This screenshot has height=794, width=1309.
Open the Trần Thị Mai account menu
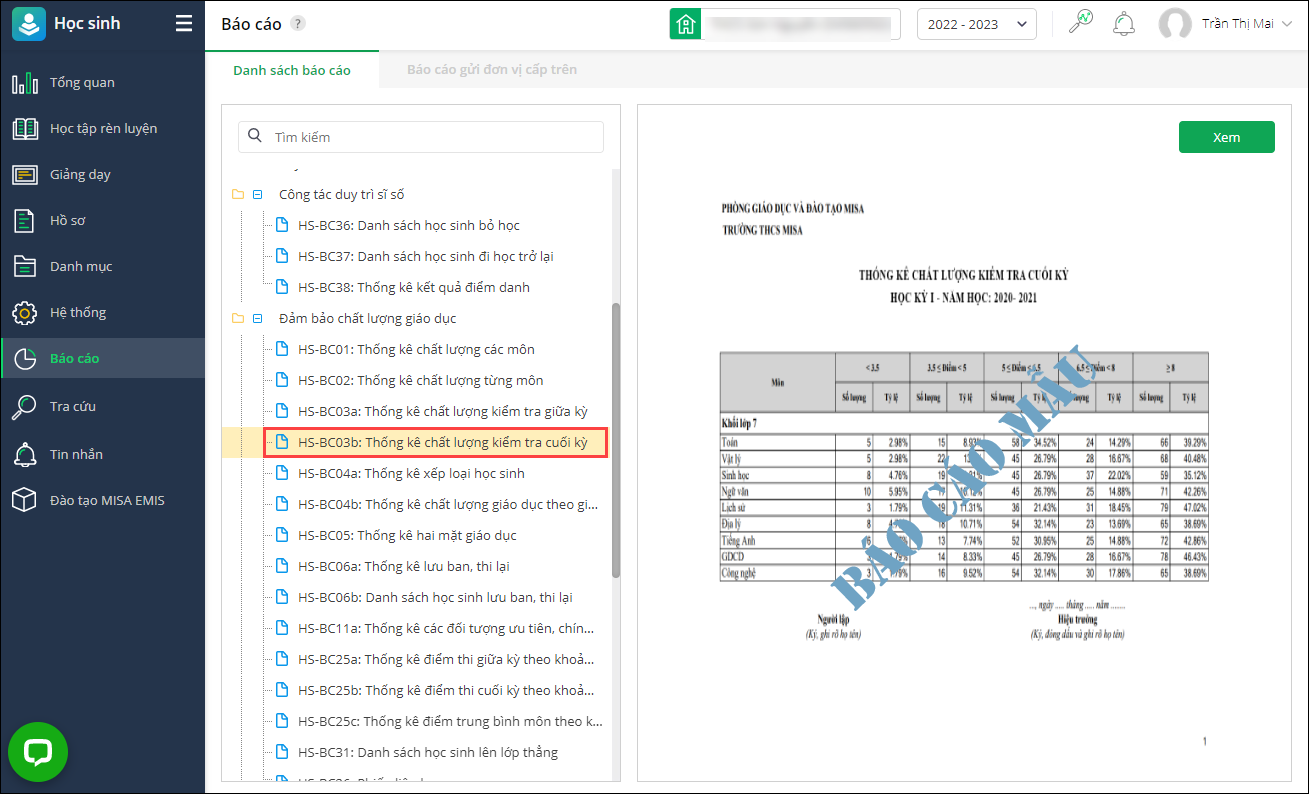pyautogui.click(x=1247, y=24)
